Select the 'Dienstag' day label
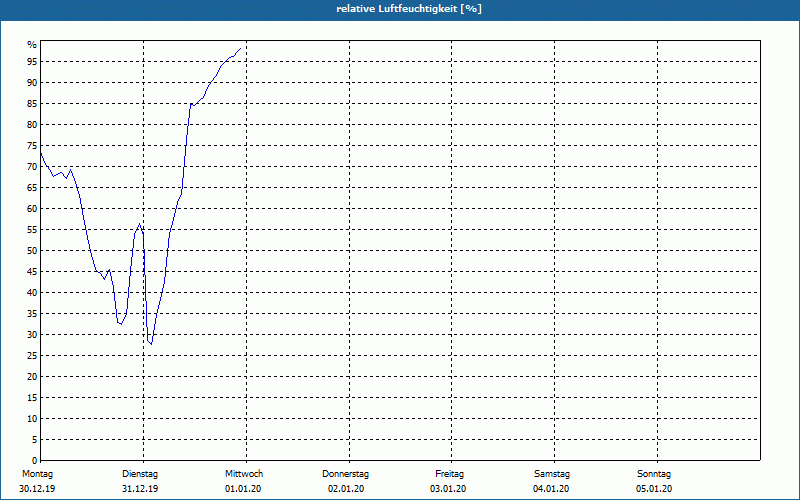Image resolution: width=800 pixels, height=500 pixels. (x=140, y=474)
